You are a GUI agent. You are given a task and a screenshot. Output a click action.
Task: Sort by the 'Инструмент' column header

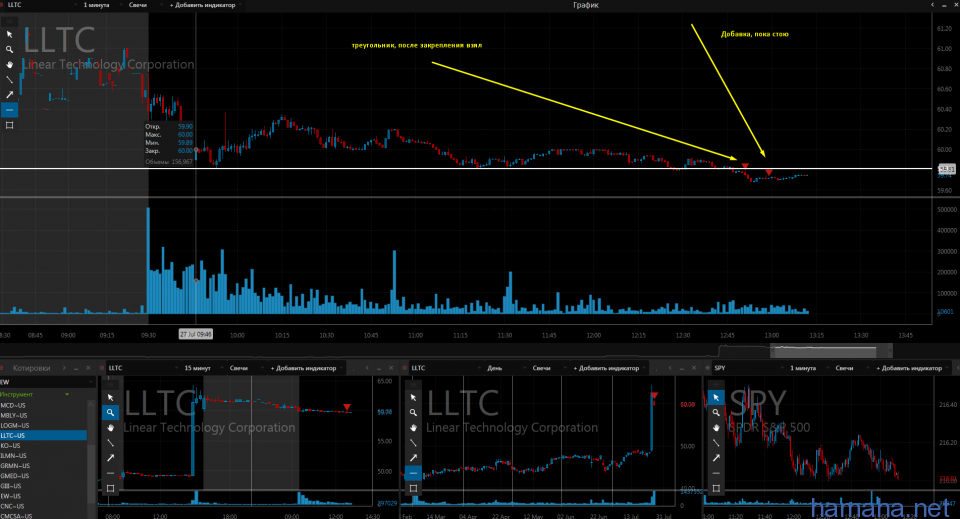34,394
